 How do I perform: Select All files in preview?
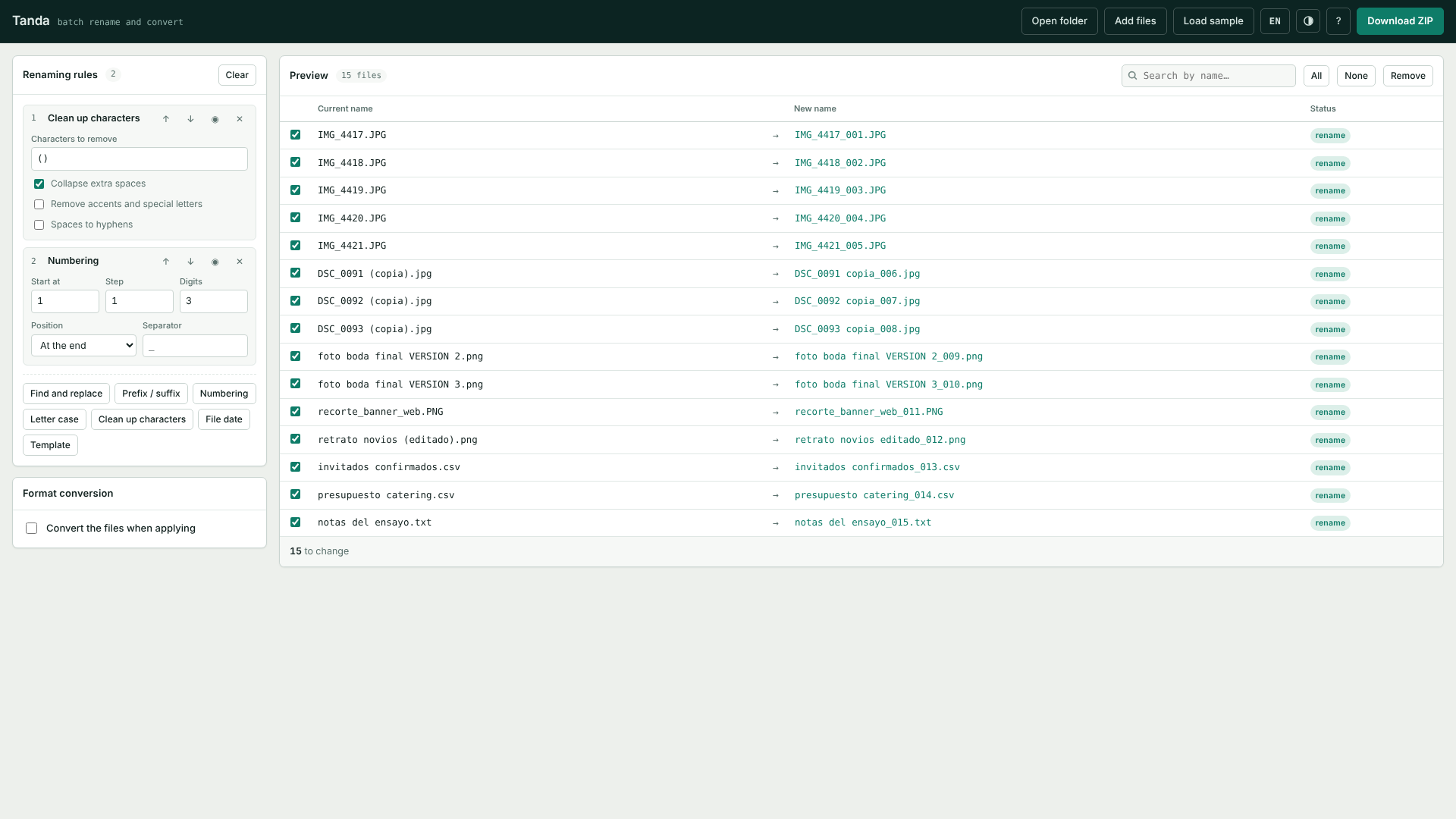point(1316,76)
